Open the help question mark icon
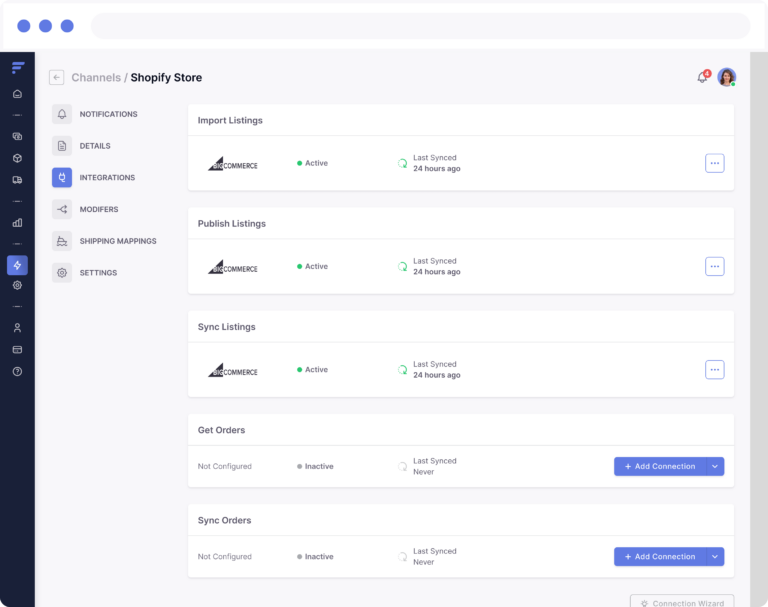This screenshot has height=607, width=768. [x=17, y=371]
